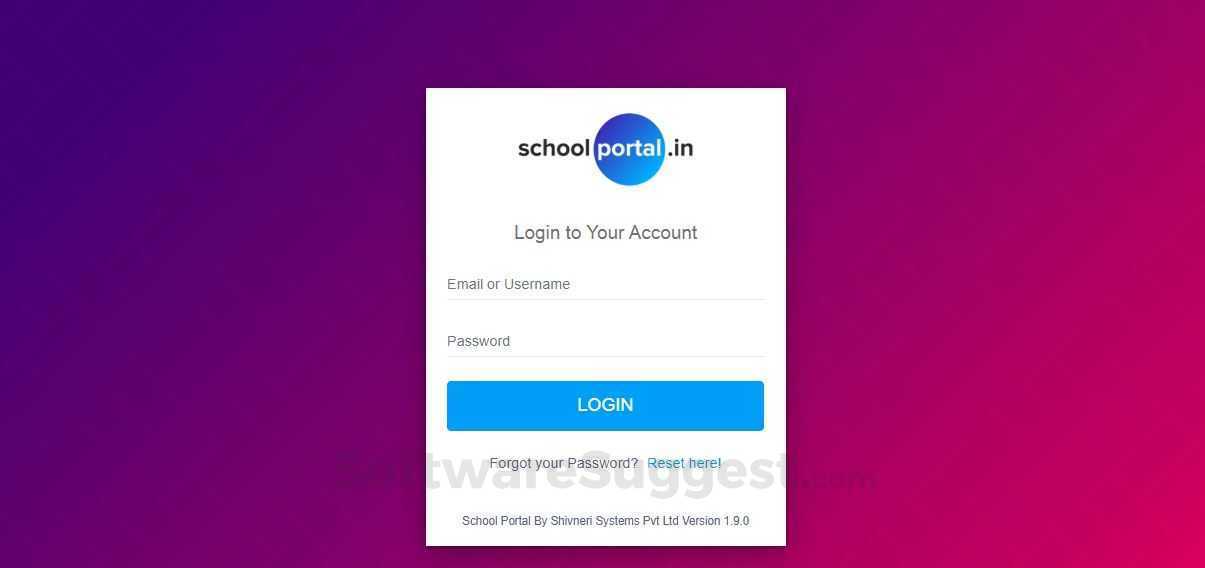
Task: Click the blue LOGIN button
Action: [x=605, y=406]
